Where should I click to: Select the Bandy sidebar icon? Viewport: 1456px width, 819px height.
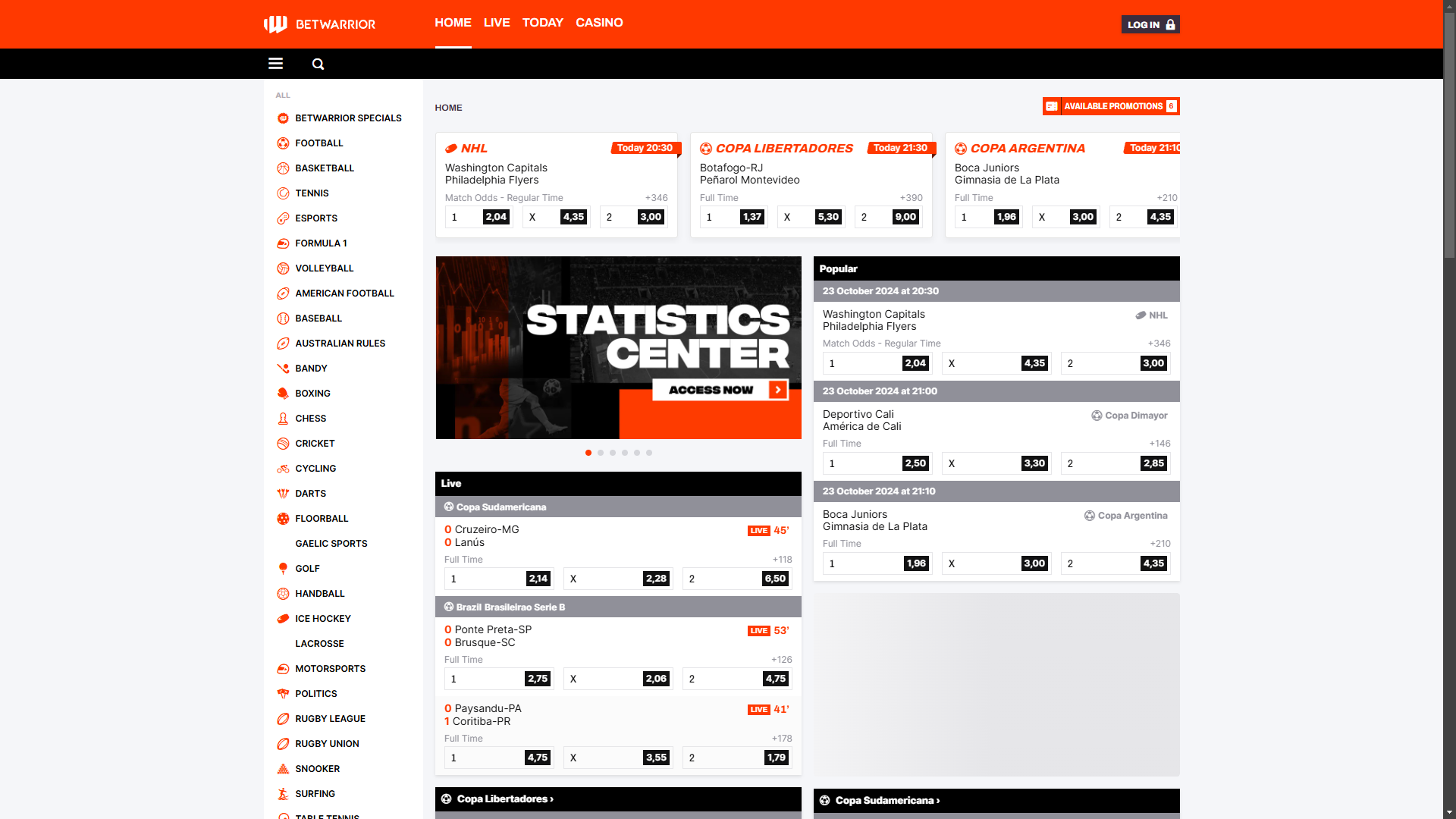tap(283, 369)
